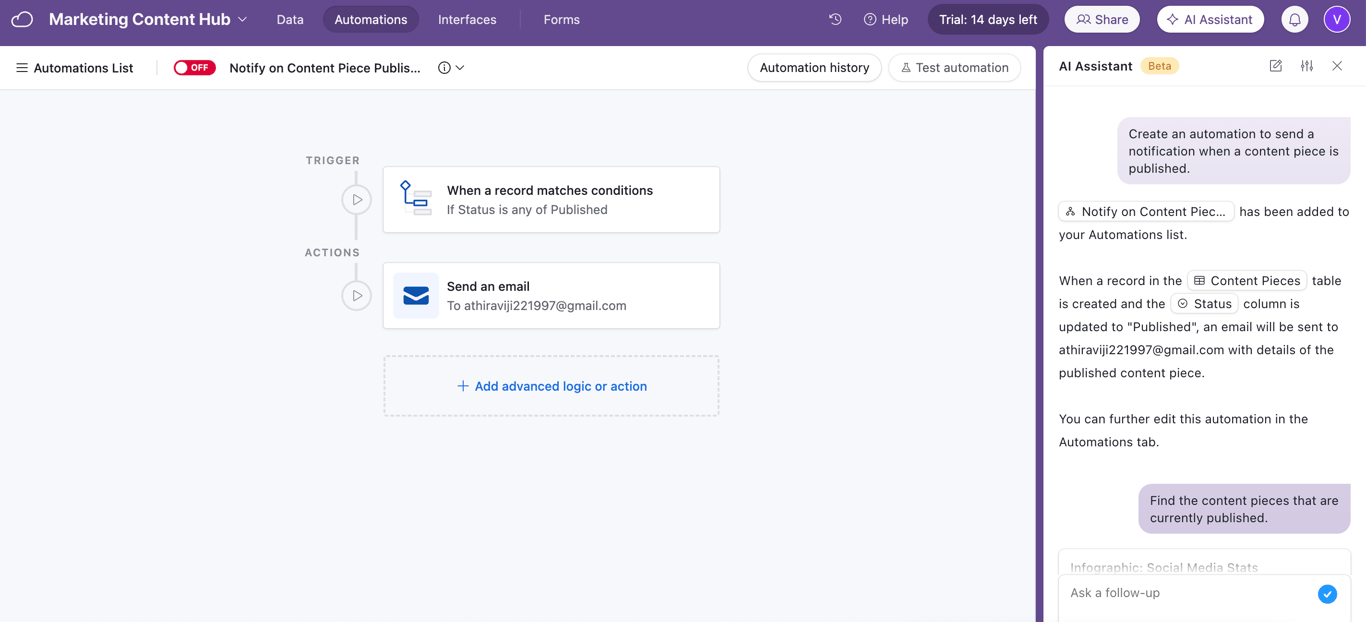The image size is (1366, 622).
Task: Click the automation name Notify on Content Piece
Action: click(x=325, y=68)
